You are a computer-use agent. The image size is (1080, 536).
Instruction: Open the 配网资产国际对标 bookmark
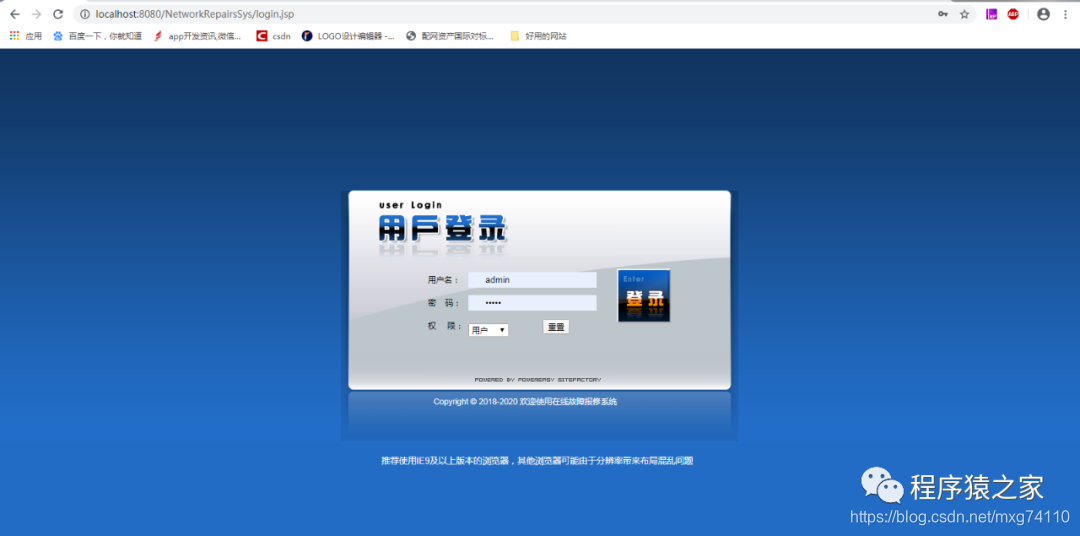tap(450, 36)
